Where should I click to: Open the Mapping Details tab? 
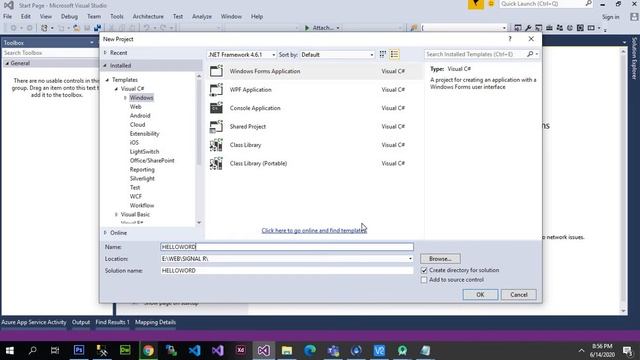click(155, 322)
